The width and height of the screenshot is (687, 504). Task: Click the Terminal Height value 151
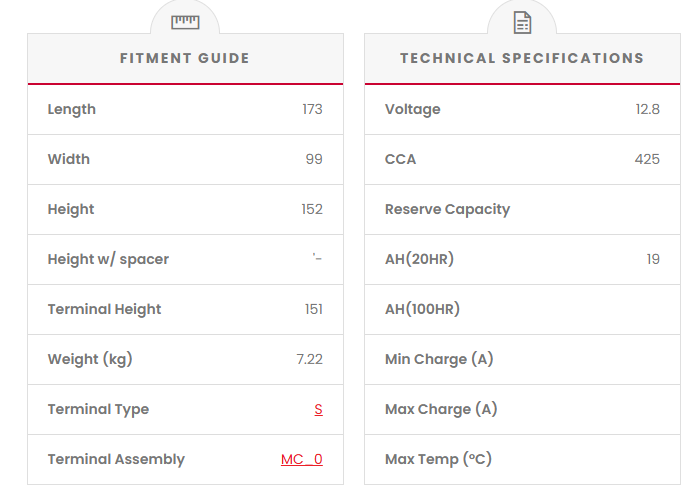click(313, 309)
